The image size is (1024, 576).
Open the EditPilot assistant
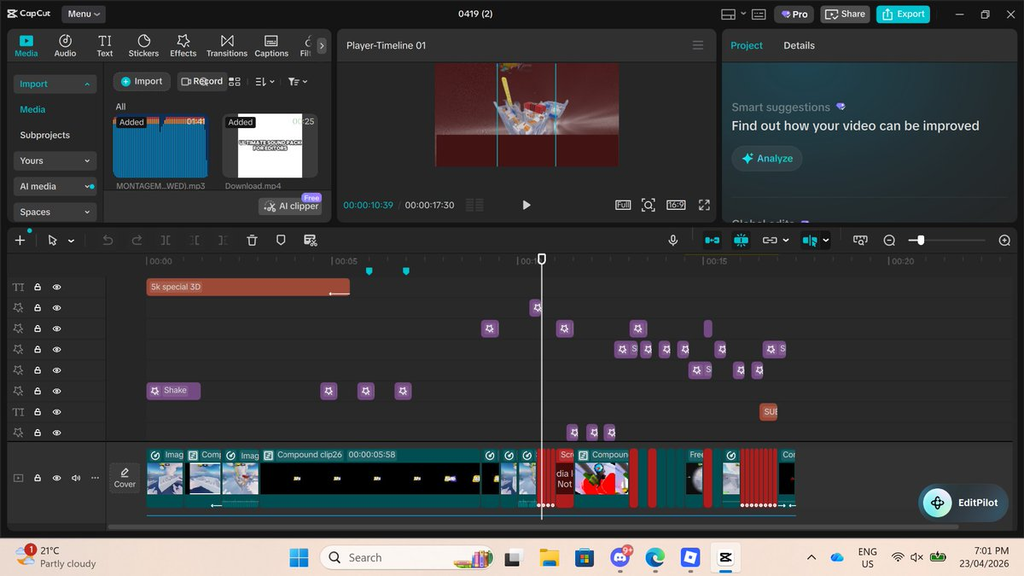point(963,503)
